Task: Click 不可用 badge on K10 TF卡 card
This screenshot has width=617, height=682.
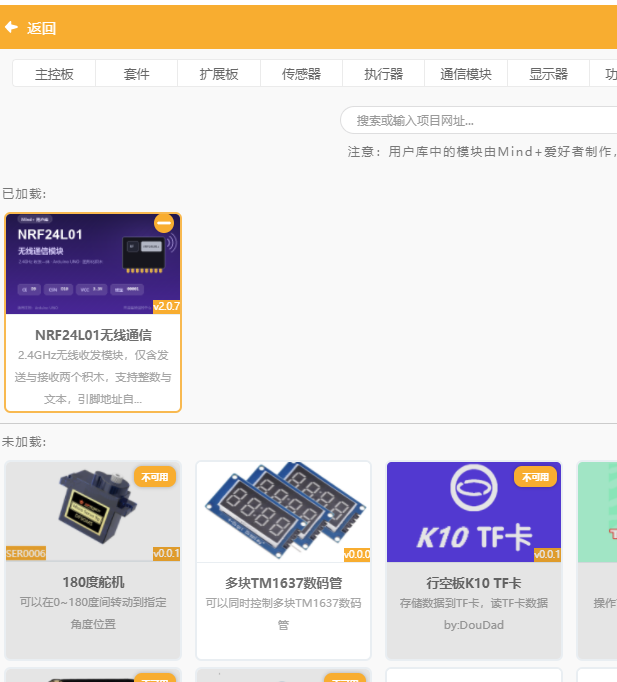Action: click(535, 477)
